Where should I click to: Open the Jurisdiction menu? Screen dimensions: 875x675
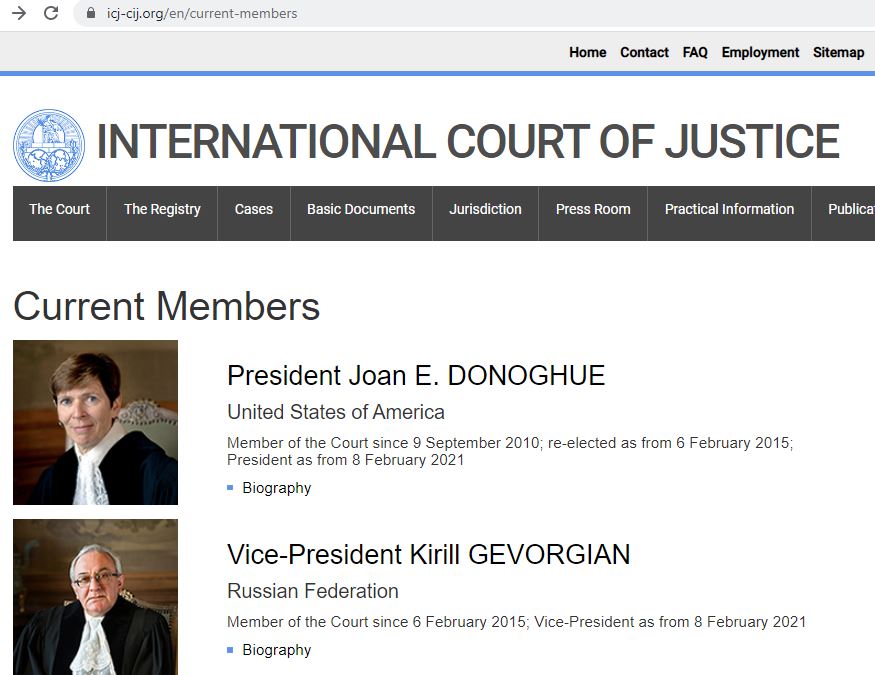click(x=485, y=213)
